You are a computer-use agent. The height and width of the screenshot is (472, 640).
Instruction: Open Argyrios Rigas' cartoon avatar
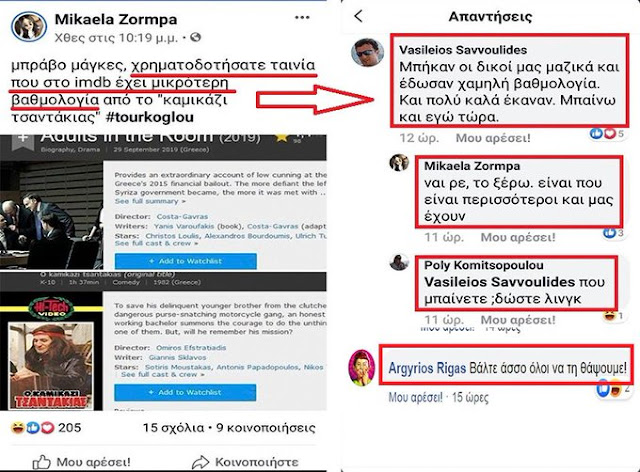pos(361,367)
